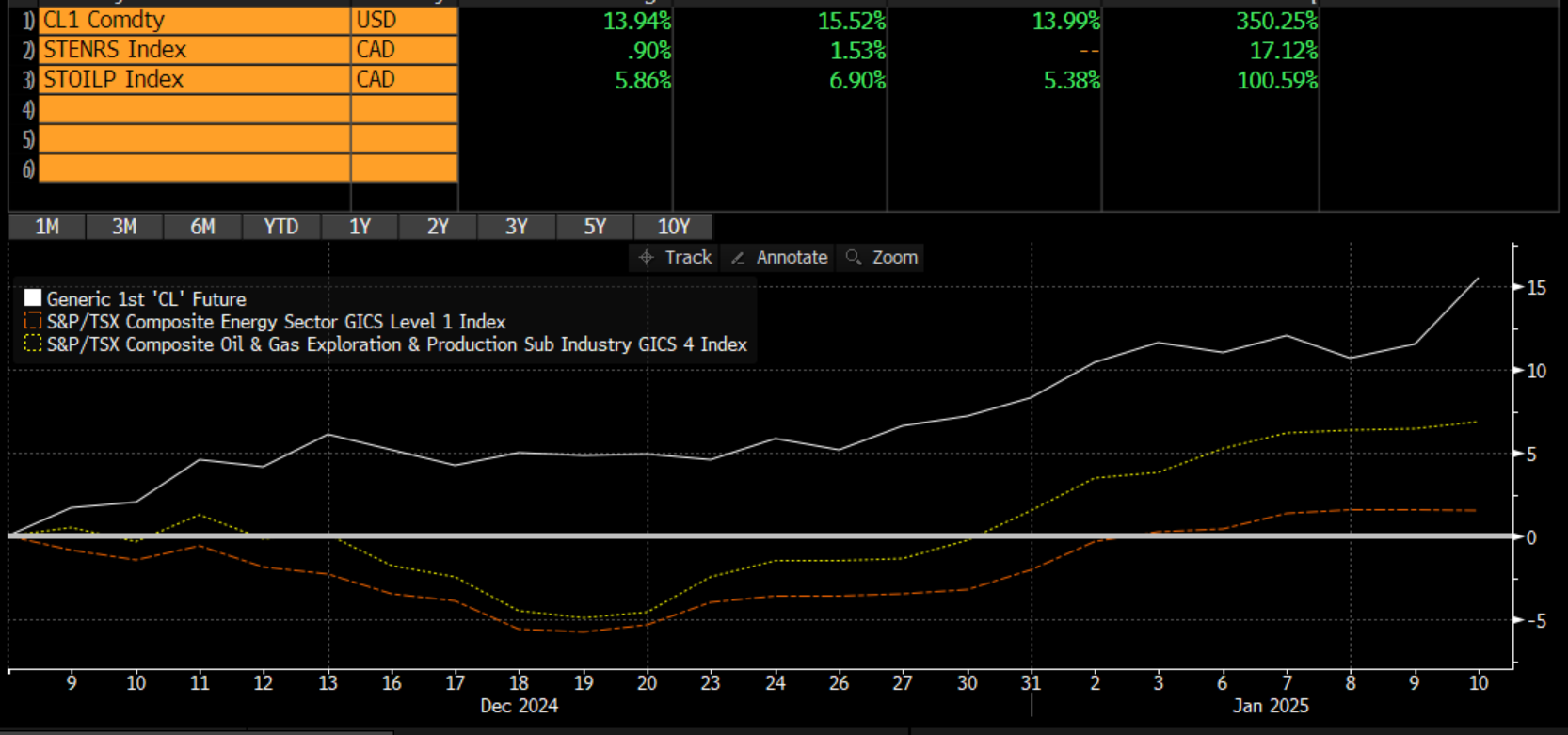Click the Track crosshair icon
This screenshot has width=1568, height=735.
pyautogui.click(x=646, y=257)
